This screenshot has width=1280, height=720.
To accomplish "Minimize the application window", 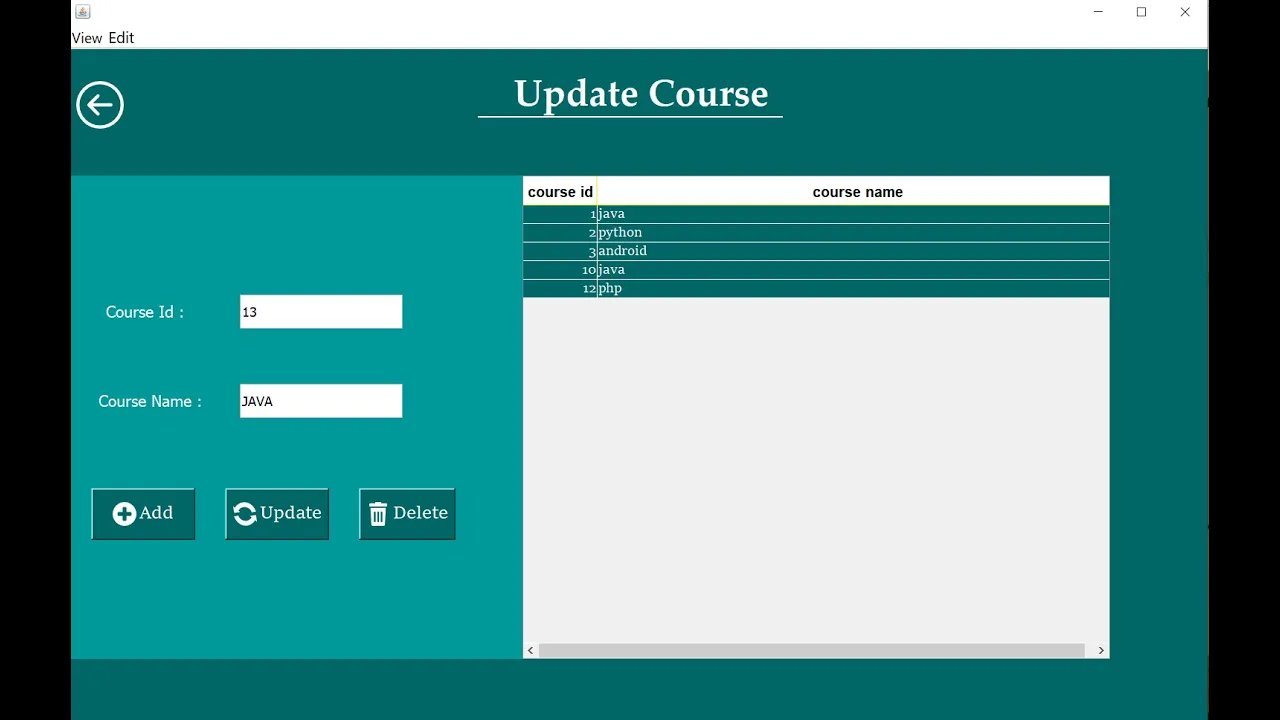I will (1098, 12).
